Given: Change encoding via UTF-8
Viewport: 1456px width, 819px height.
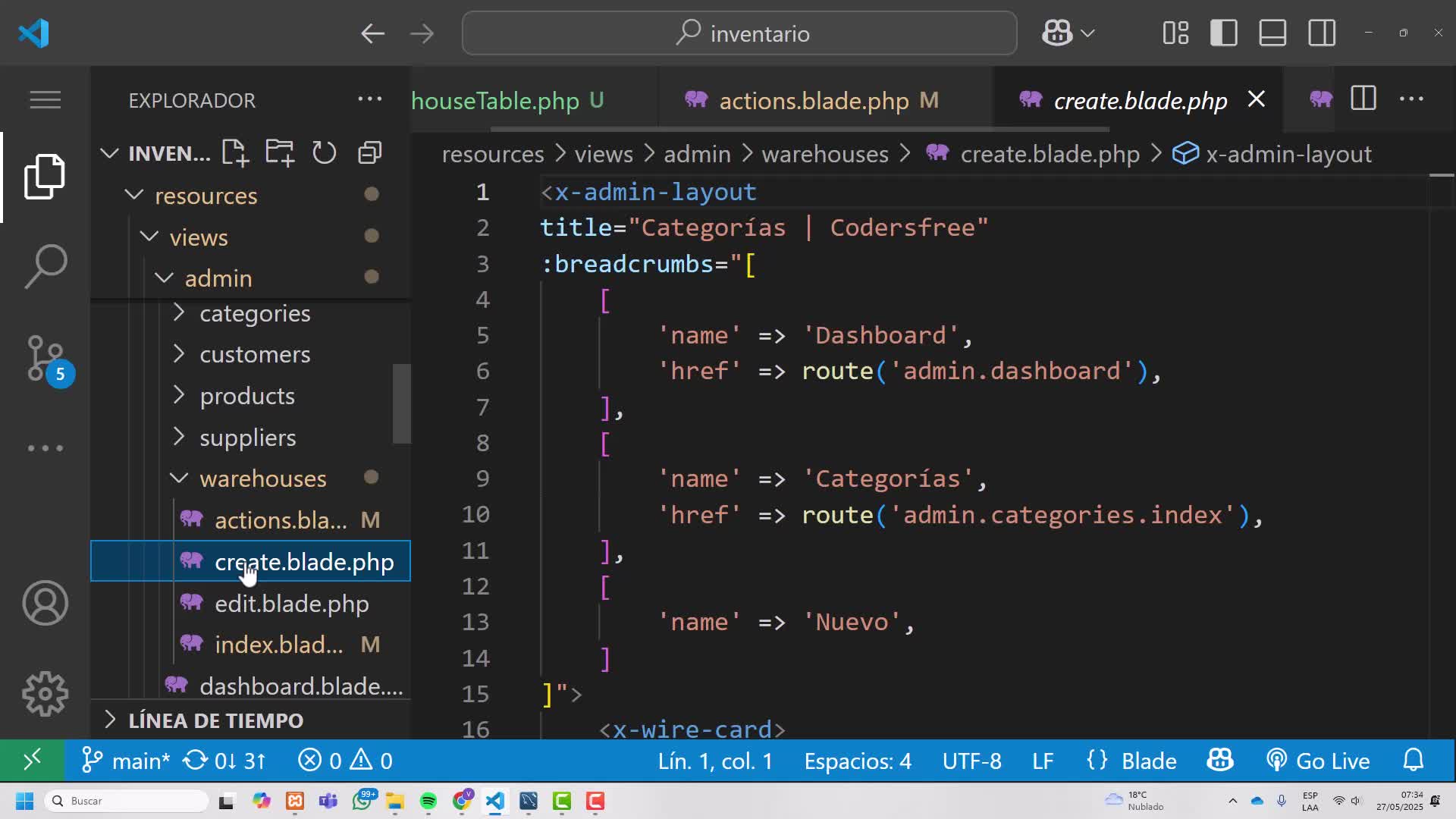Looking at the screenshot, I should pyautogui.click(x=971, y=760).
